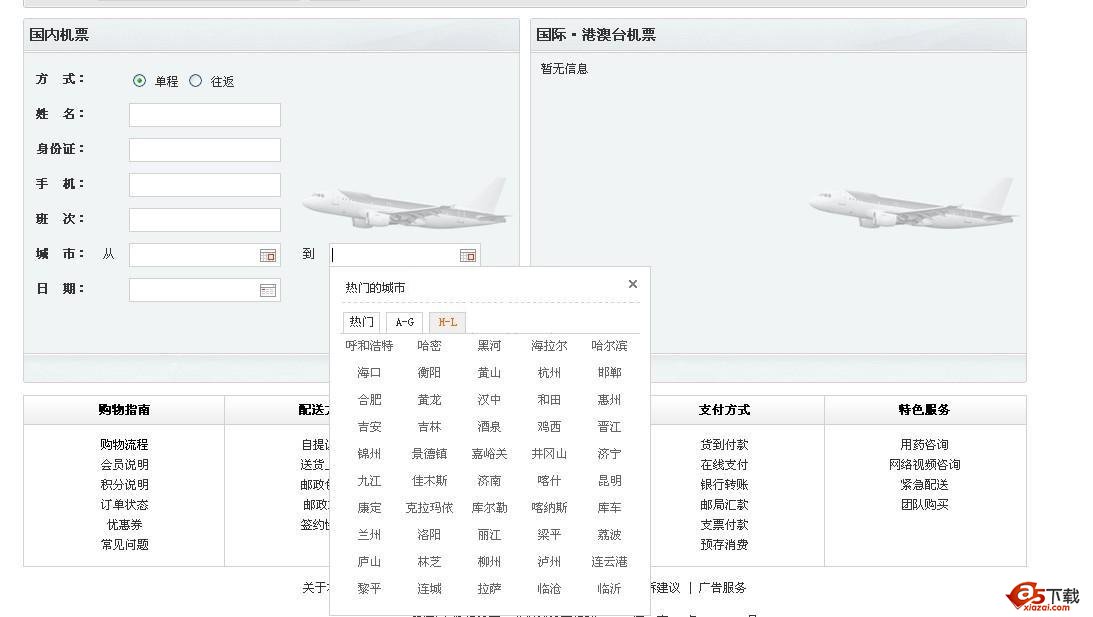
Task: Open the 在线支付 payment link
Action: coord(724,465)
